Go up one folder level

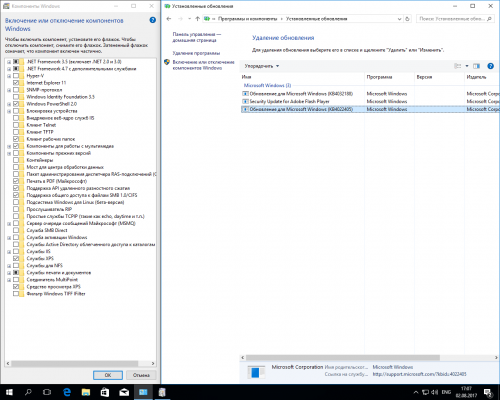[x=197, y=19]
